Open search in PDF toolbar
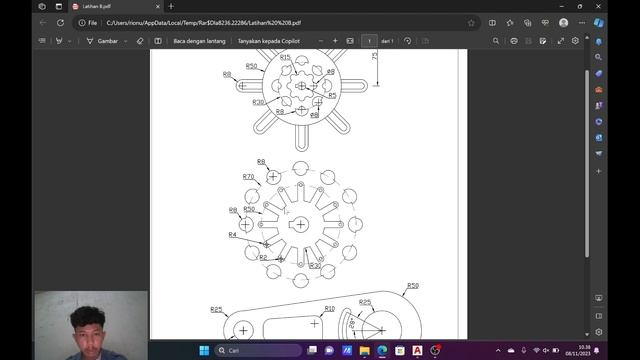This screenshot has width=640, height=360. (x=496, y=41)
